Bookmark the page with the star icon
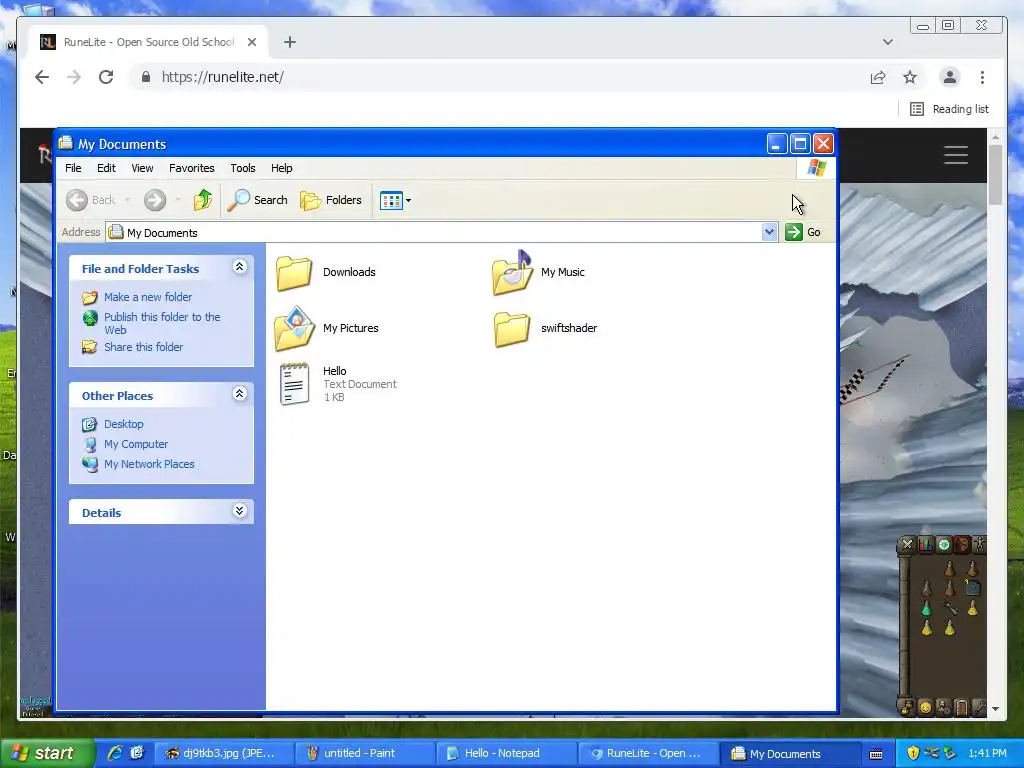This screenshot has width=1024, height=768. tap(910, 77)
